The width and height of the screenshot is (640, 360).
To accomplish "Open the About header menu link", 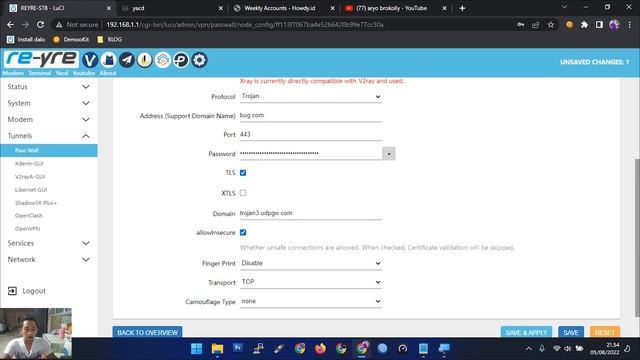I will pos(108,73).
